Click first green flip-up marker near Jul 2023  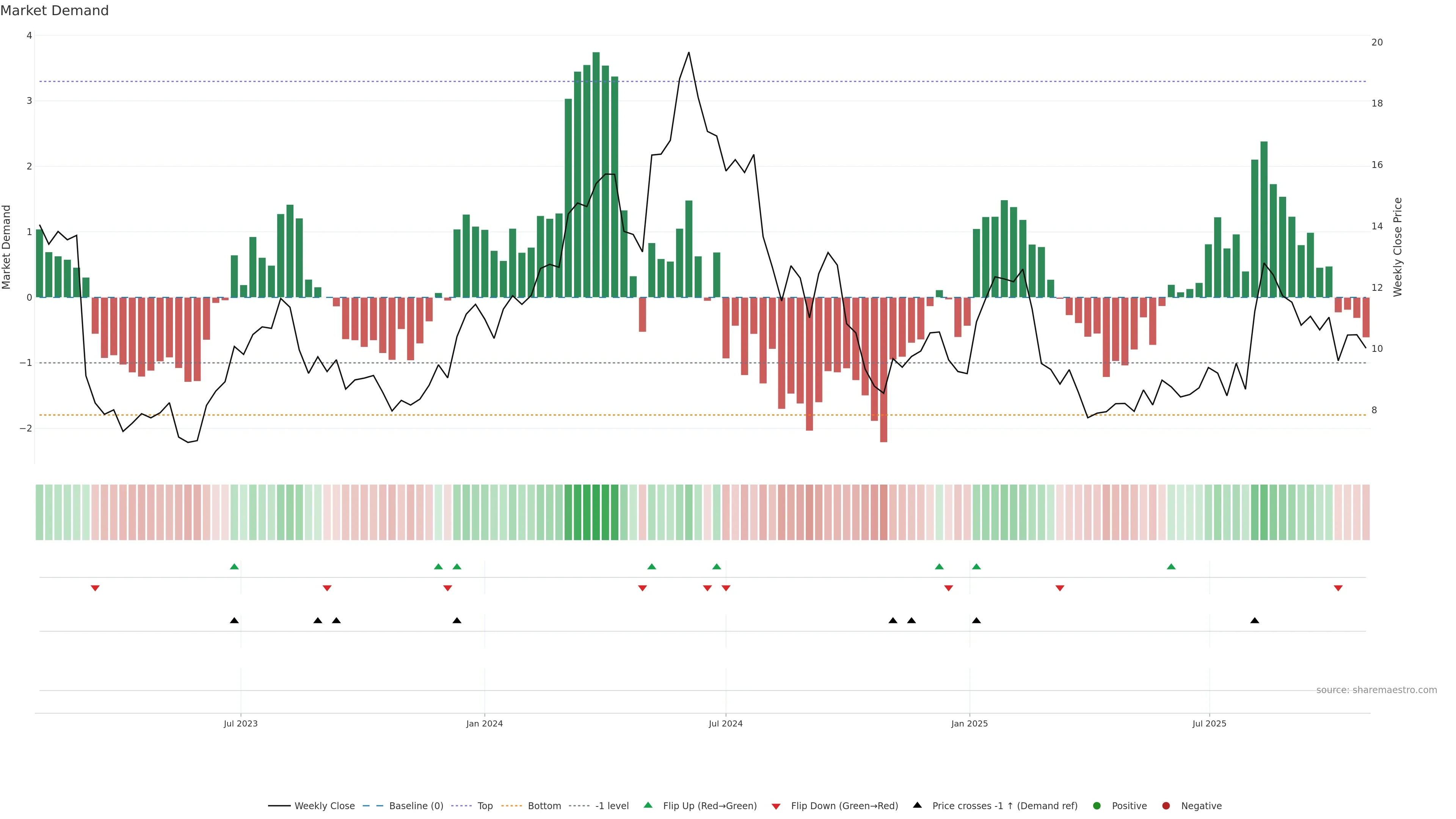click(x=235, y=567)
